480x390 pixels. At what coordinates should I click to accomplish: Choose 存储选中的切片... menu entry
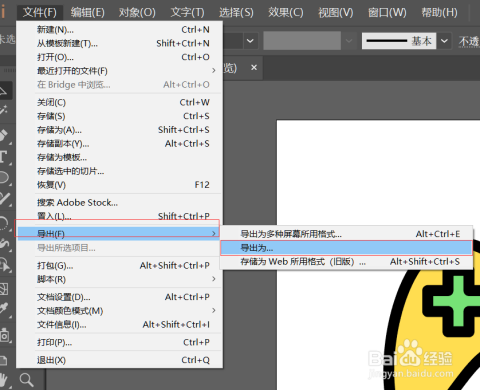tap(119, 171)
